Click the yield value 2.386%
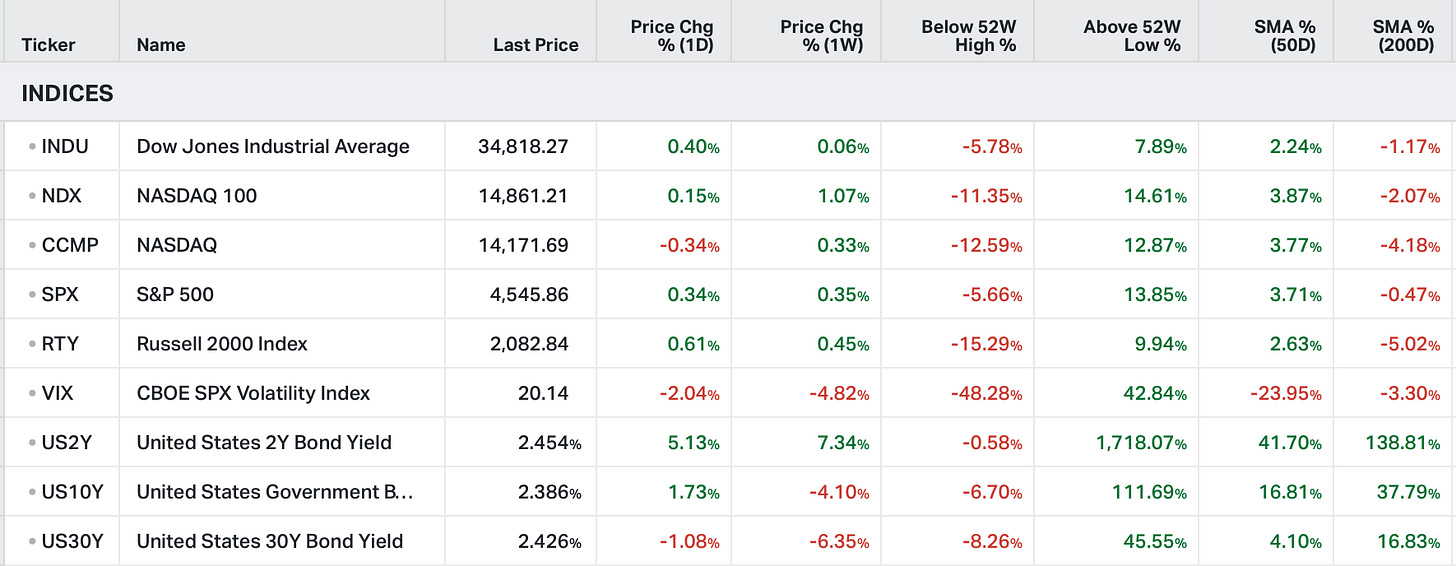The width and height of the screenshot is (1456, 566). click(x=549, y=492)
